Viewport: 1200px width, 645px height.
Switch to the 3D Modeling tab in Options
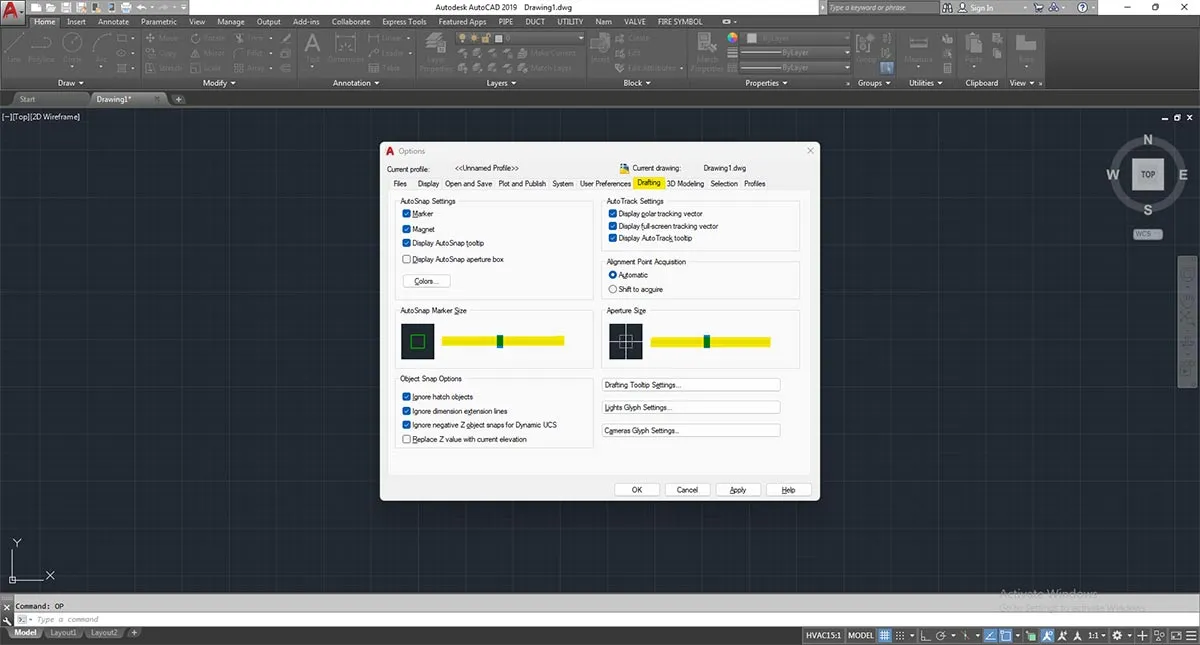coord(685,183)
